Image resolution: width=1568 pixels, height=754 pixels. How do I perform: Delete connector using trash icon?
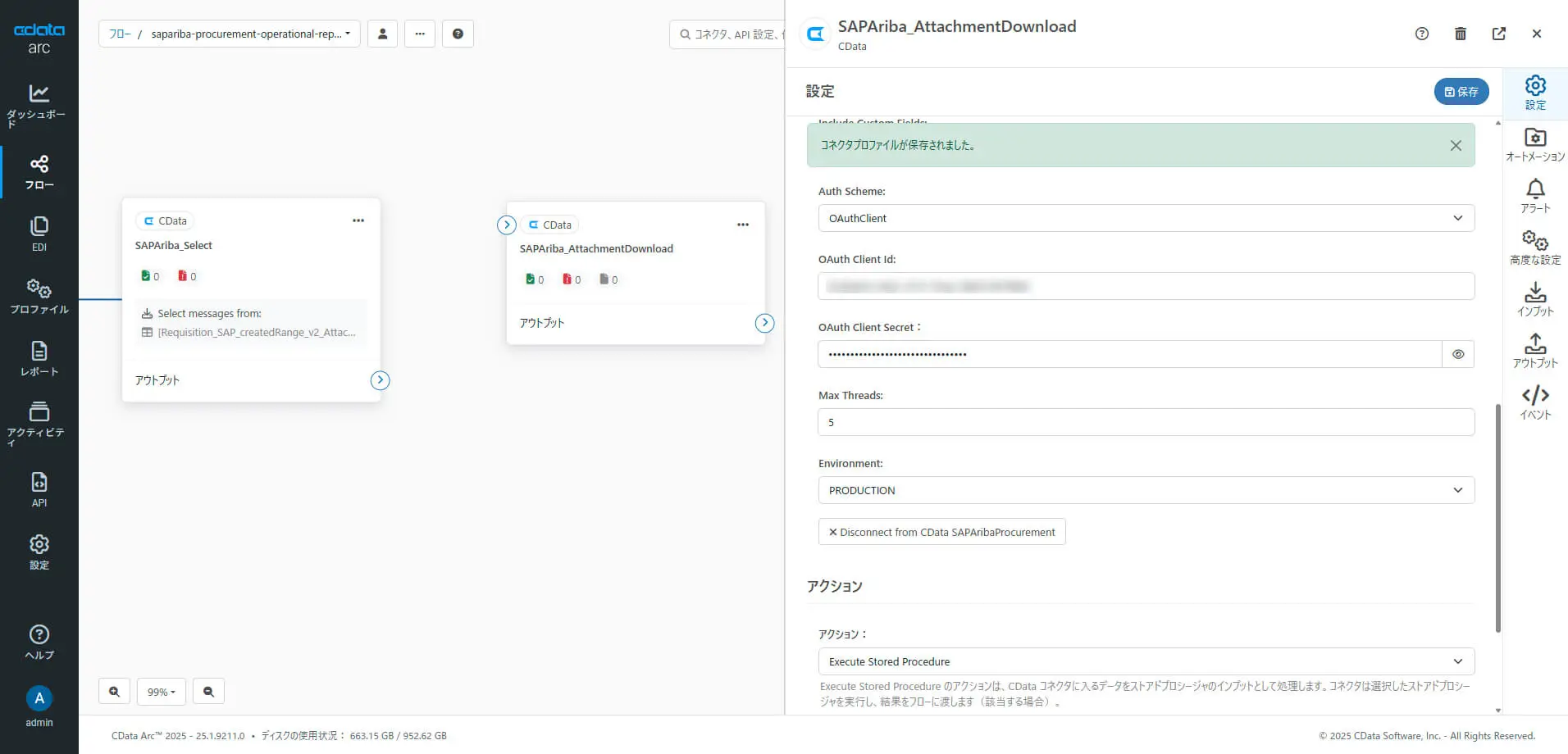[1460, 34]
